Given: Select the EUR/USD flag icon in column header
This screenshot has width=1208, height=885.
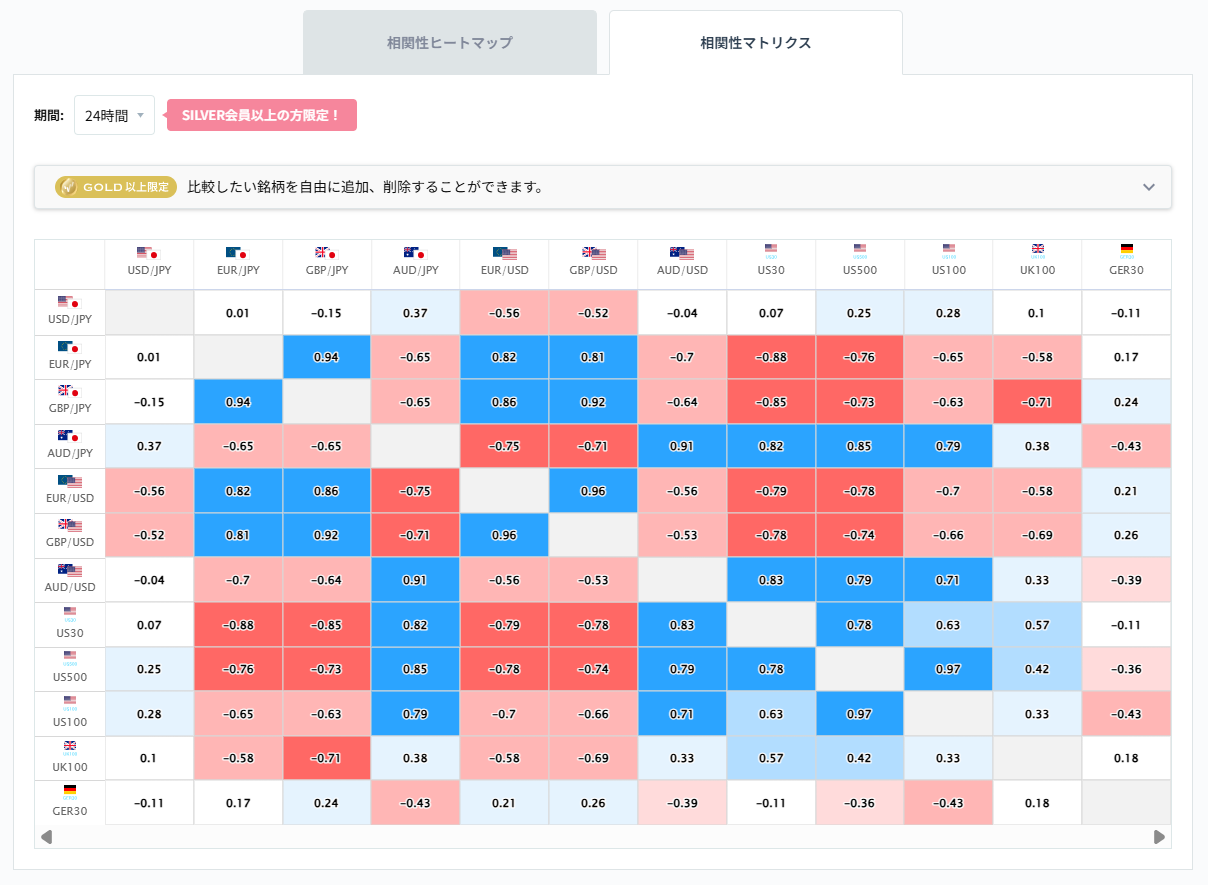Looking at the screenshot, I should tap(504, 254).
